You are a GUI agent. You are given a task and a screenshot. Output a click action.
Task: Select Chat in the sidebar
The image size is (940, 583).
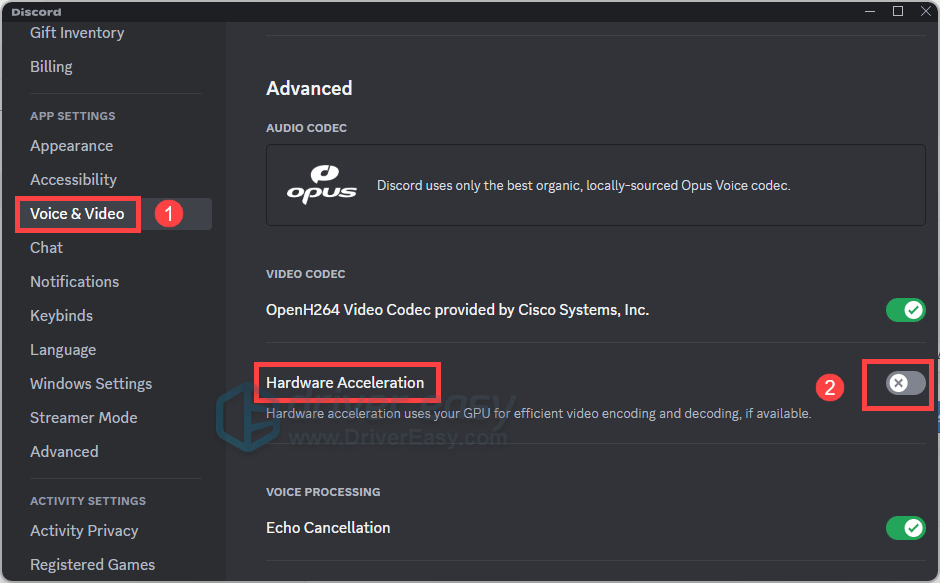pos(46,248)
